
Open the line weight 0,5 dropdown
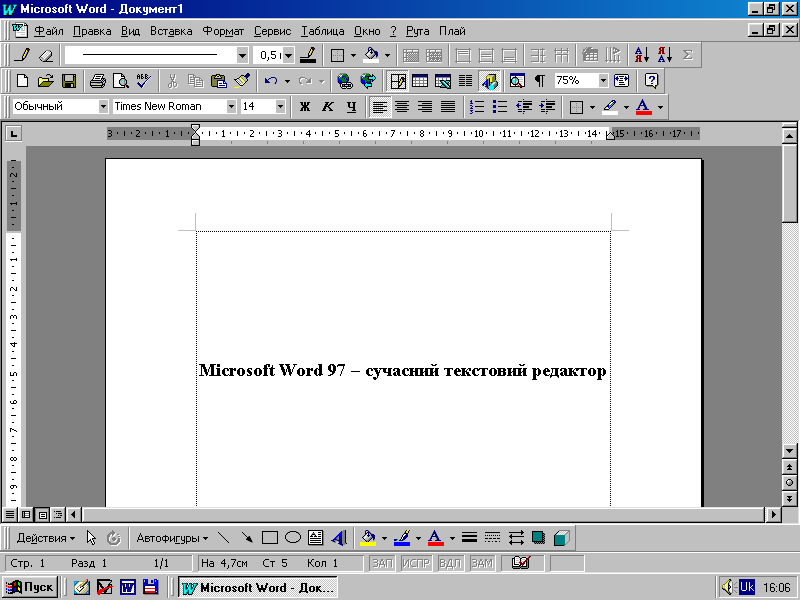(x=288, y=55)
